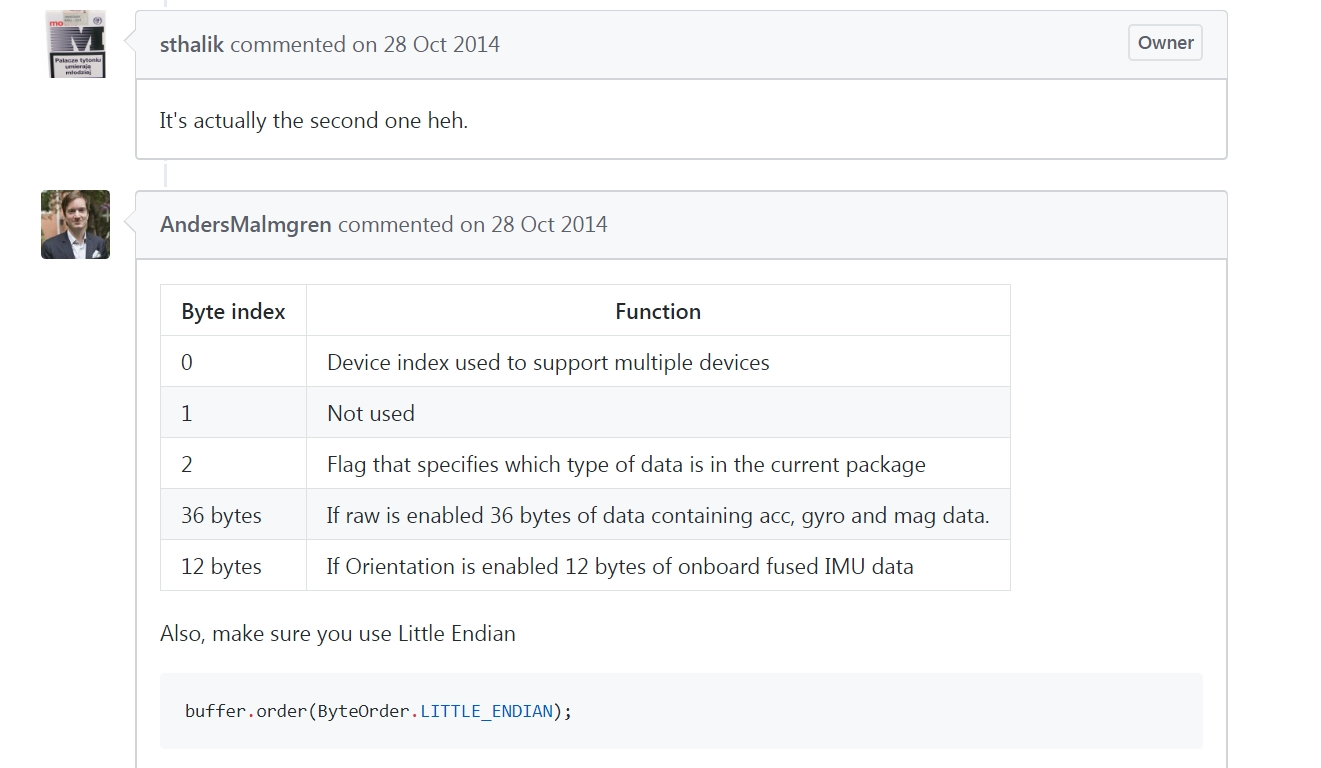Open sthalik's profile link
Image resolution: width=1321 pixels, height=768 pixels.
coord(191,44)
